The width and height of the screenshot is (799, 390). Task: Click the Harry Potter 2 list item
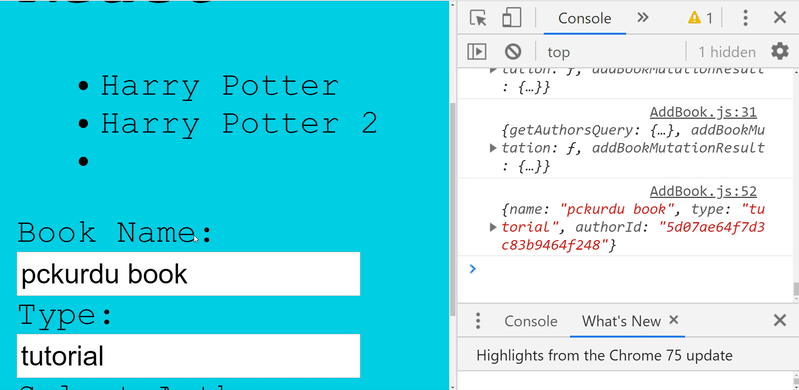point(238,124)
